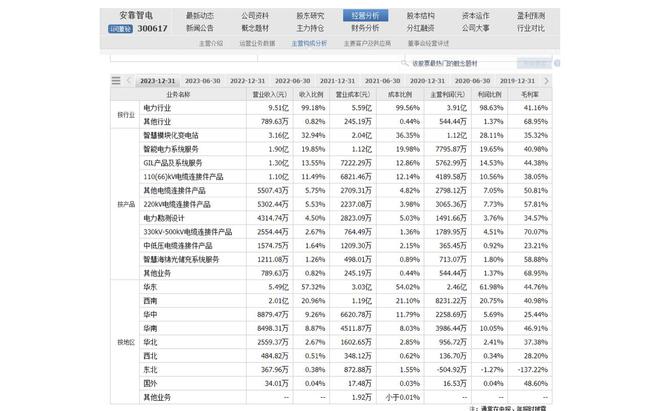
Task: Click the blue badge left of 300617
Action: click(120, 29)
